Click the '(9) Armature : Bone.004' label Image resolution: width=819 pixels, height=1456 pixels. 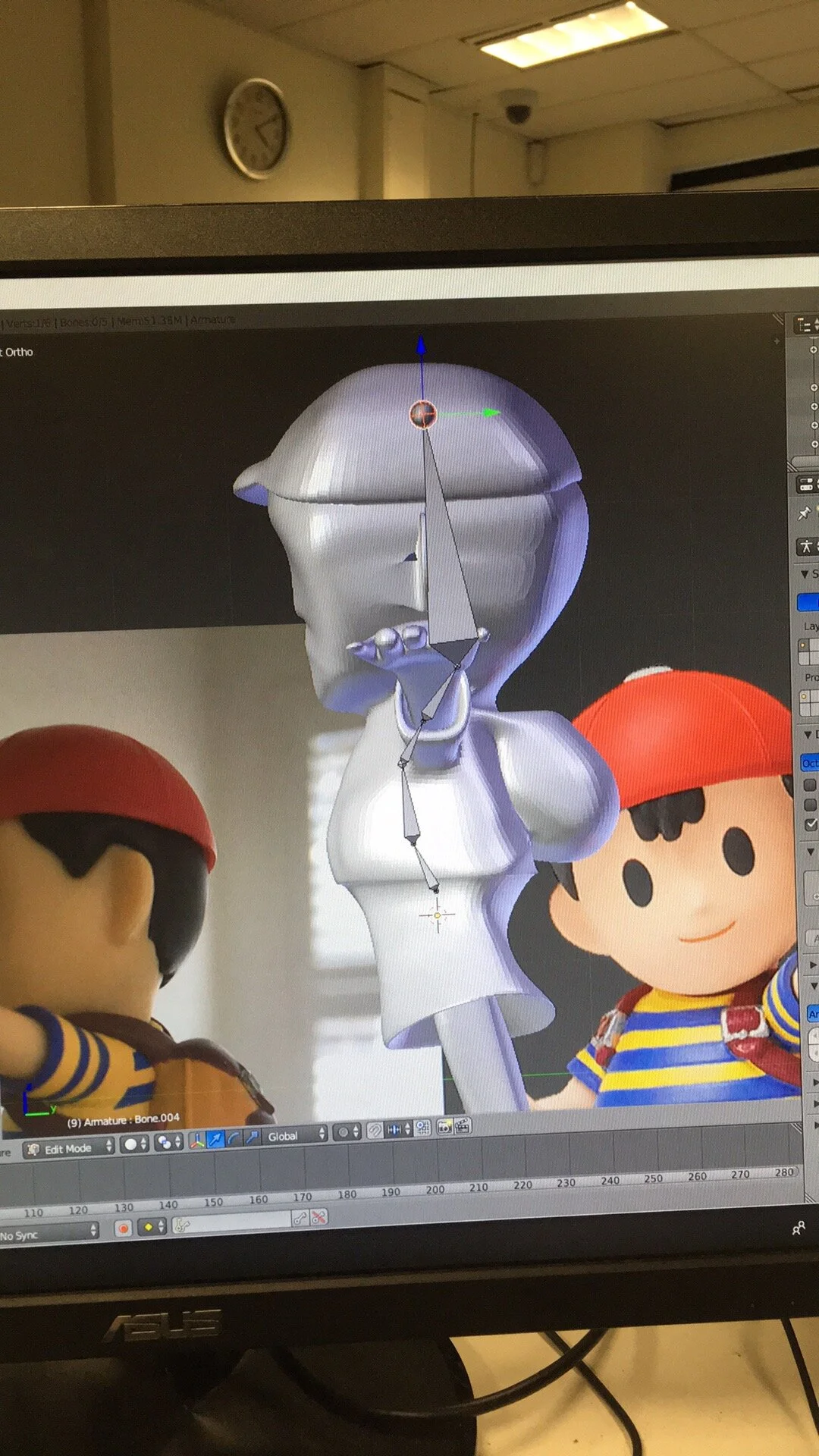tap(124, 1120)
